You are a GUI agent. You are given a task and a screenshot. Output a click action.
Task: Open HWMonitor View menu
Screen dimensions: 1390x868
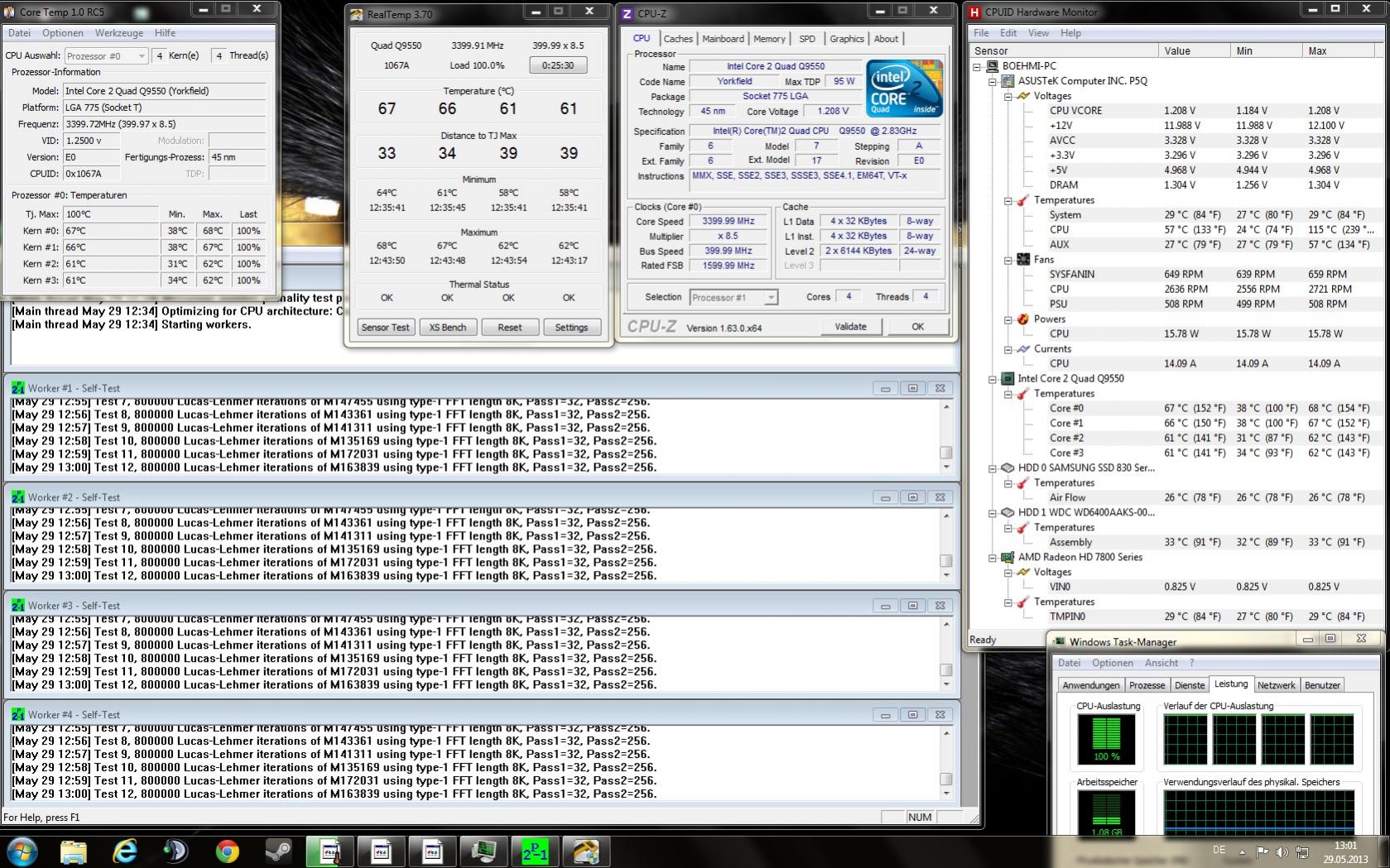[x=1038, y=33]
